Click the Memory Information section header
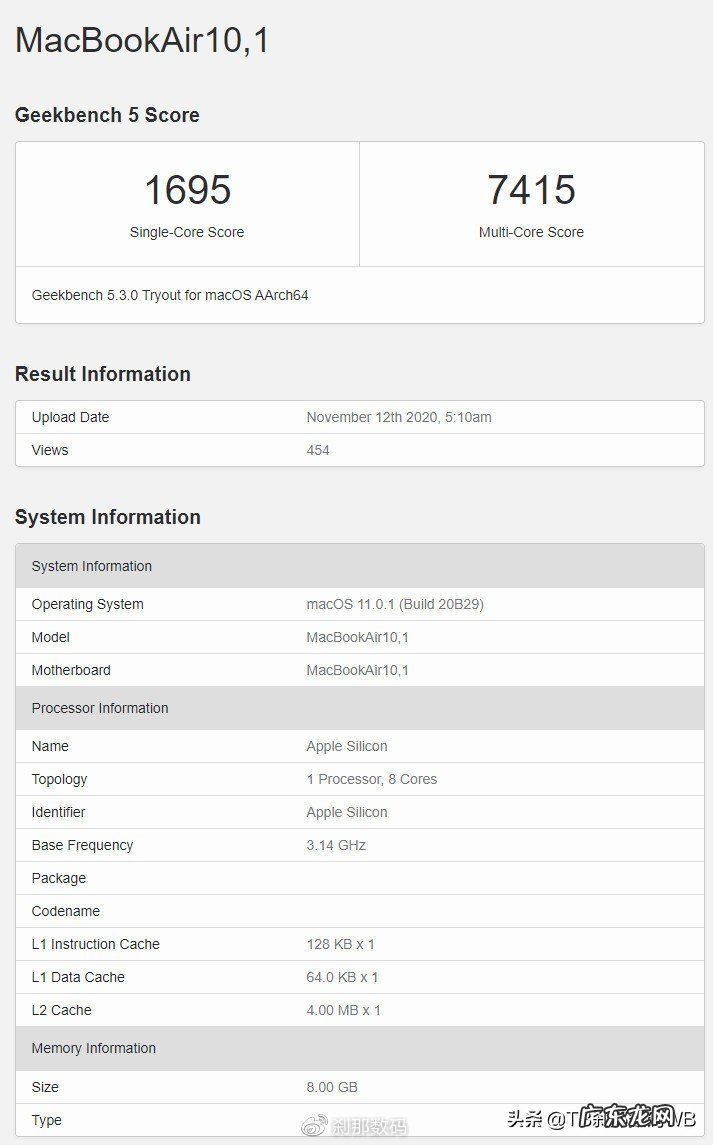 point(94,1048)
